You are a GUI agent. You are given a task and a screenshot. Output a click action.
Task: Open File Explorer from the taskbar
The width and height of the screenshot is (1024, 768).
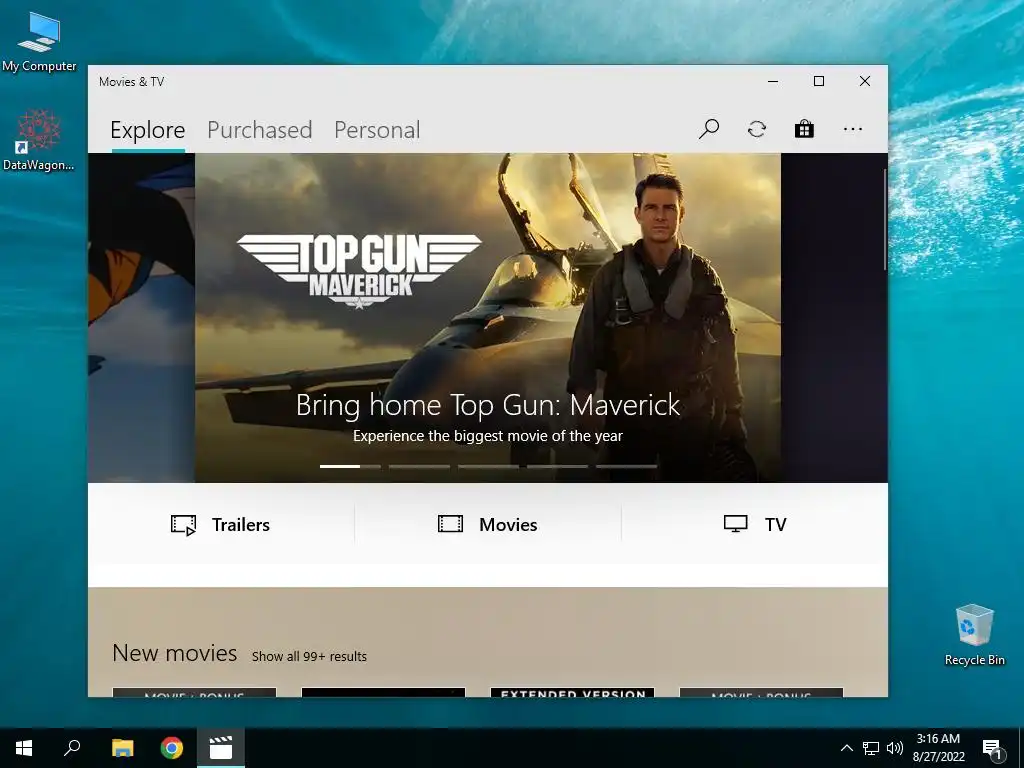(122, 748)
